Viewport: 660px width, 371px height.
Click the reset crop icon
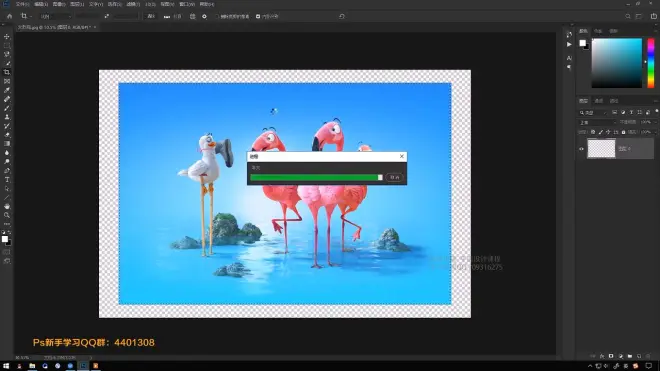tap(342, 16)
